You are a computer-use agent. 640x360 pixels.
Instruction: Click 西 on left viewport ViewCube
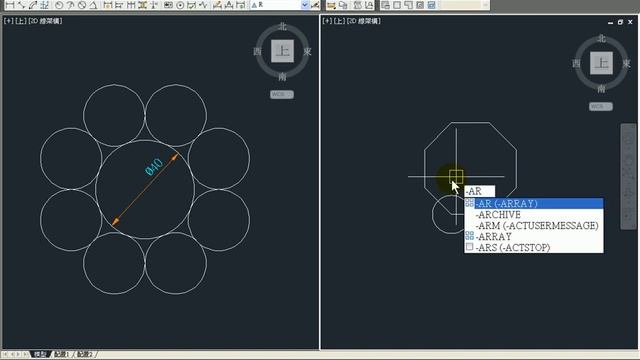[x=257, y=51]
